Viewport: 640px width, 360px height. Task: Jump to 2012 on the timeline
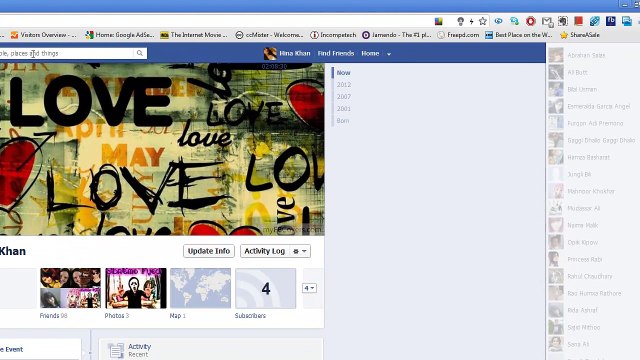344,84
